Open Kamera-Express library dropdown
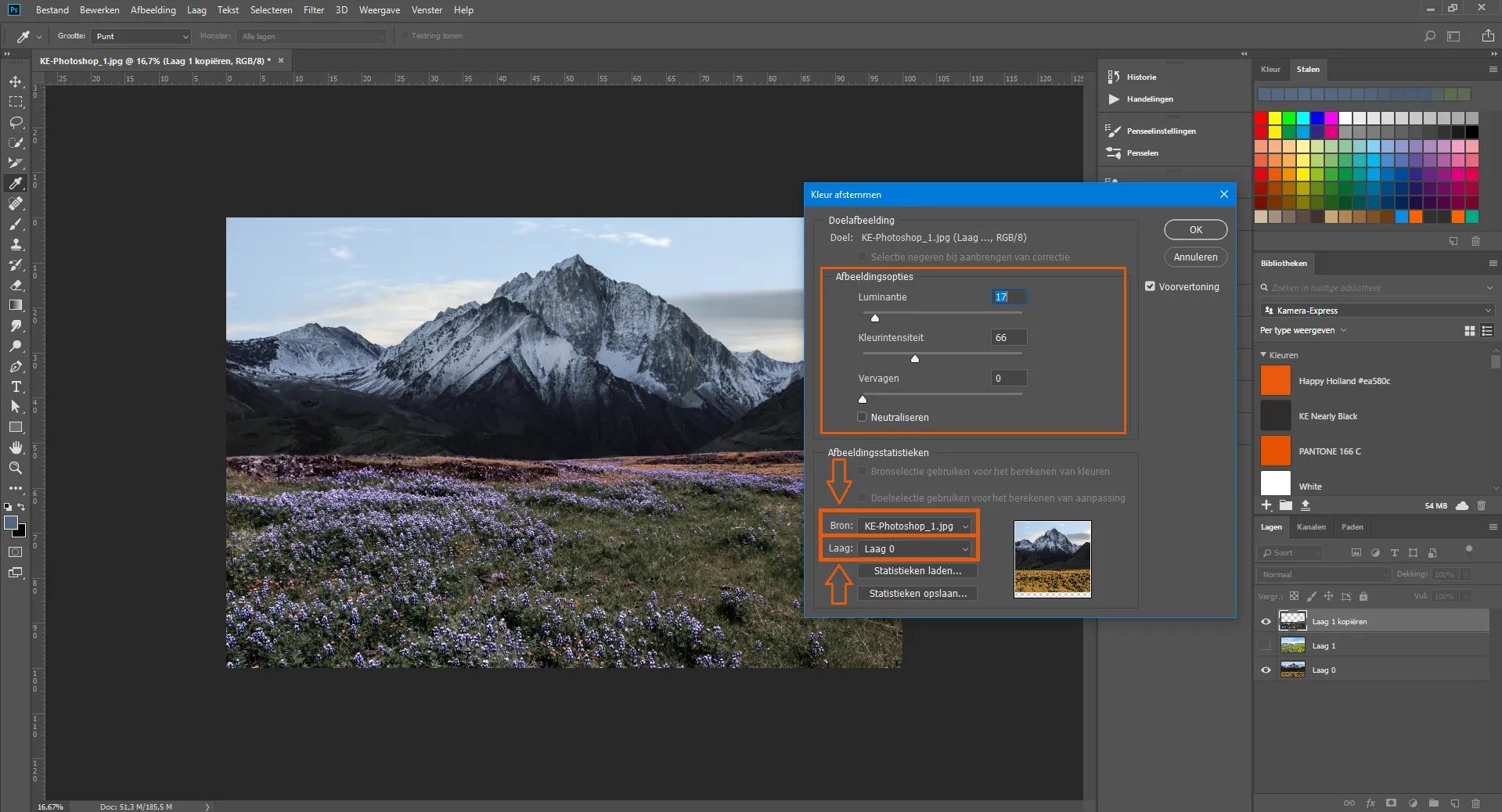The height and width of the screenshot is (812, 1502). (1378, 311)
